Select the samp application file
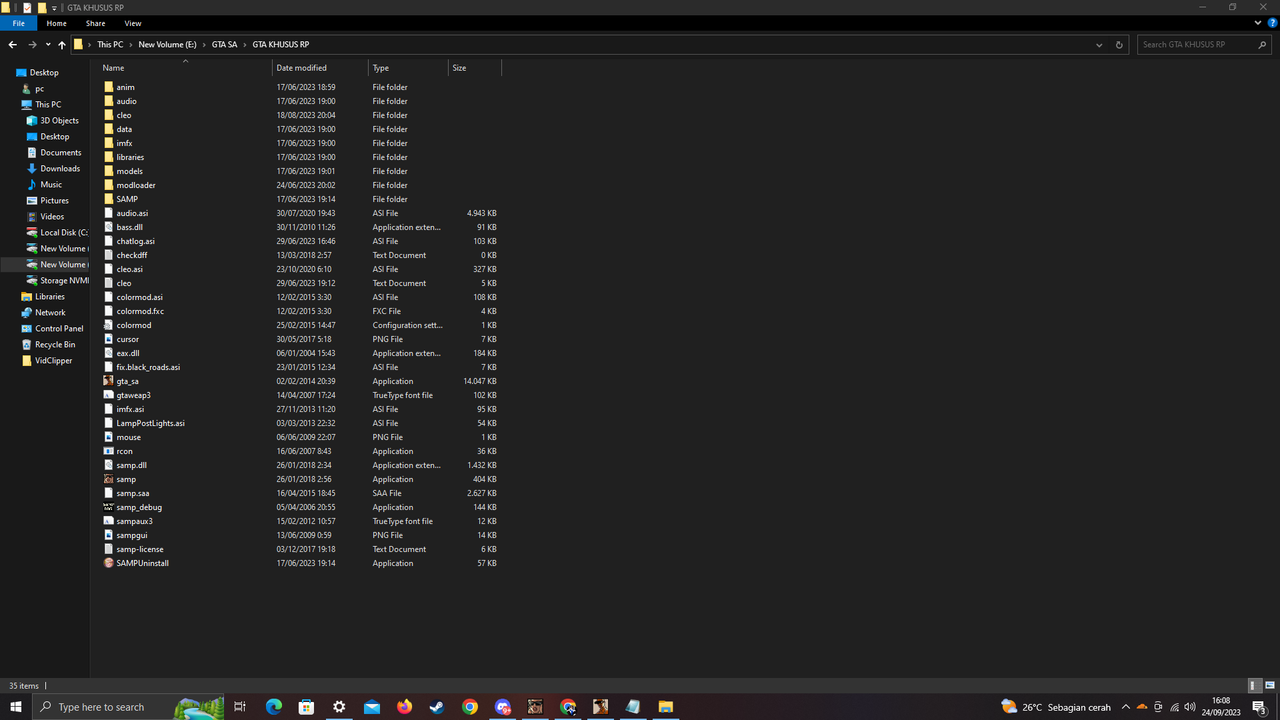Viewport: 1280px width, 720px height. 125,479
